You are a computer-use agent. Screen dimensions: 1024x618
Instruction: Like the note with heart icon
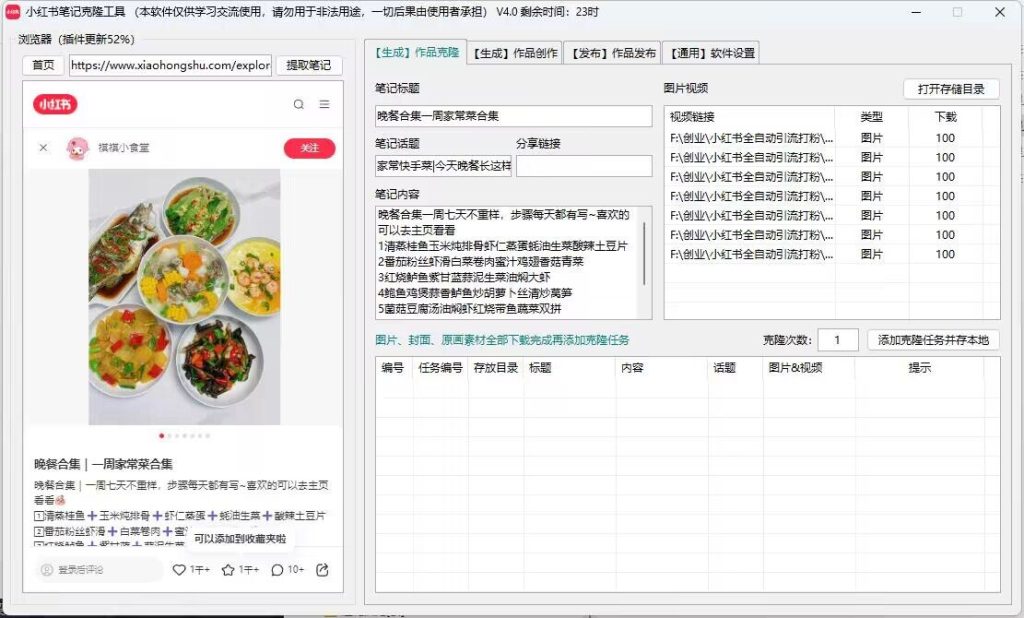coord(179,570)
